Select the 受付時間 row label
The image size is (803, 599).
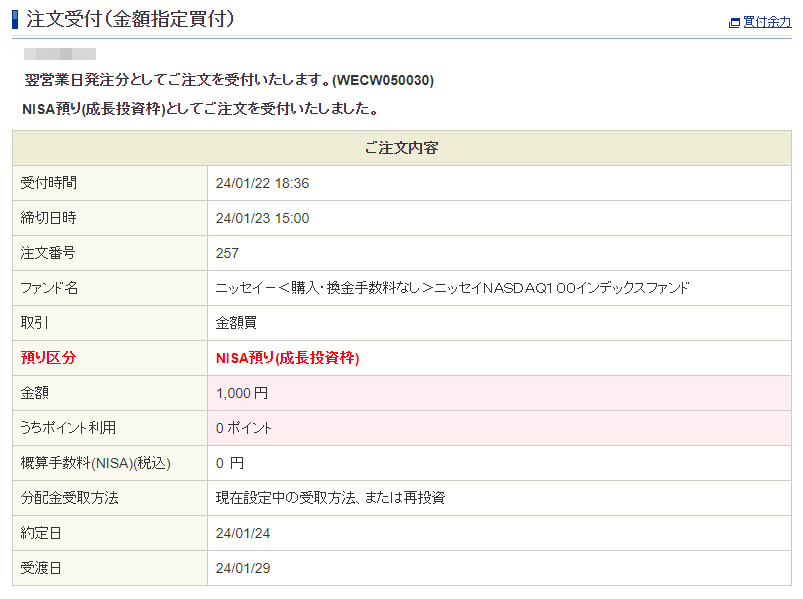(x=49, y=183)
